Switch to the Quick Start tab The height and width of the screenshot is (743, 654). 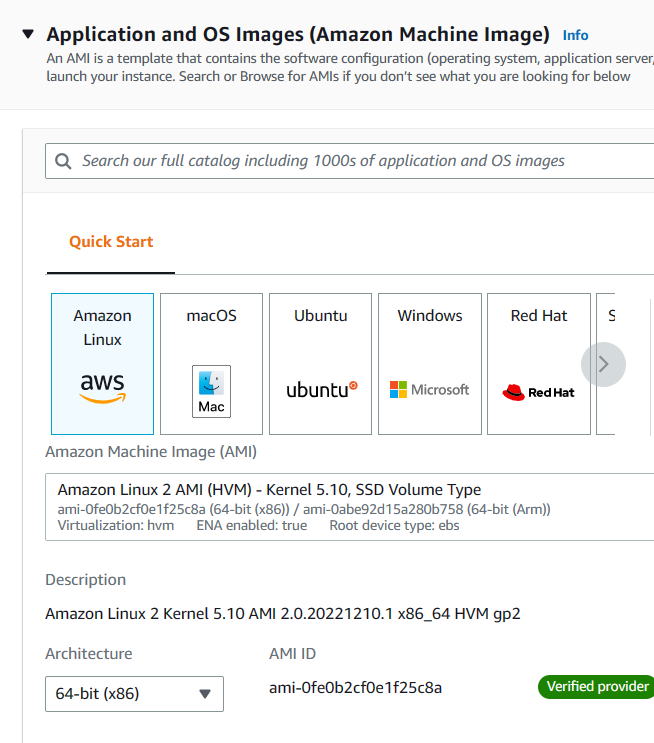111,242
